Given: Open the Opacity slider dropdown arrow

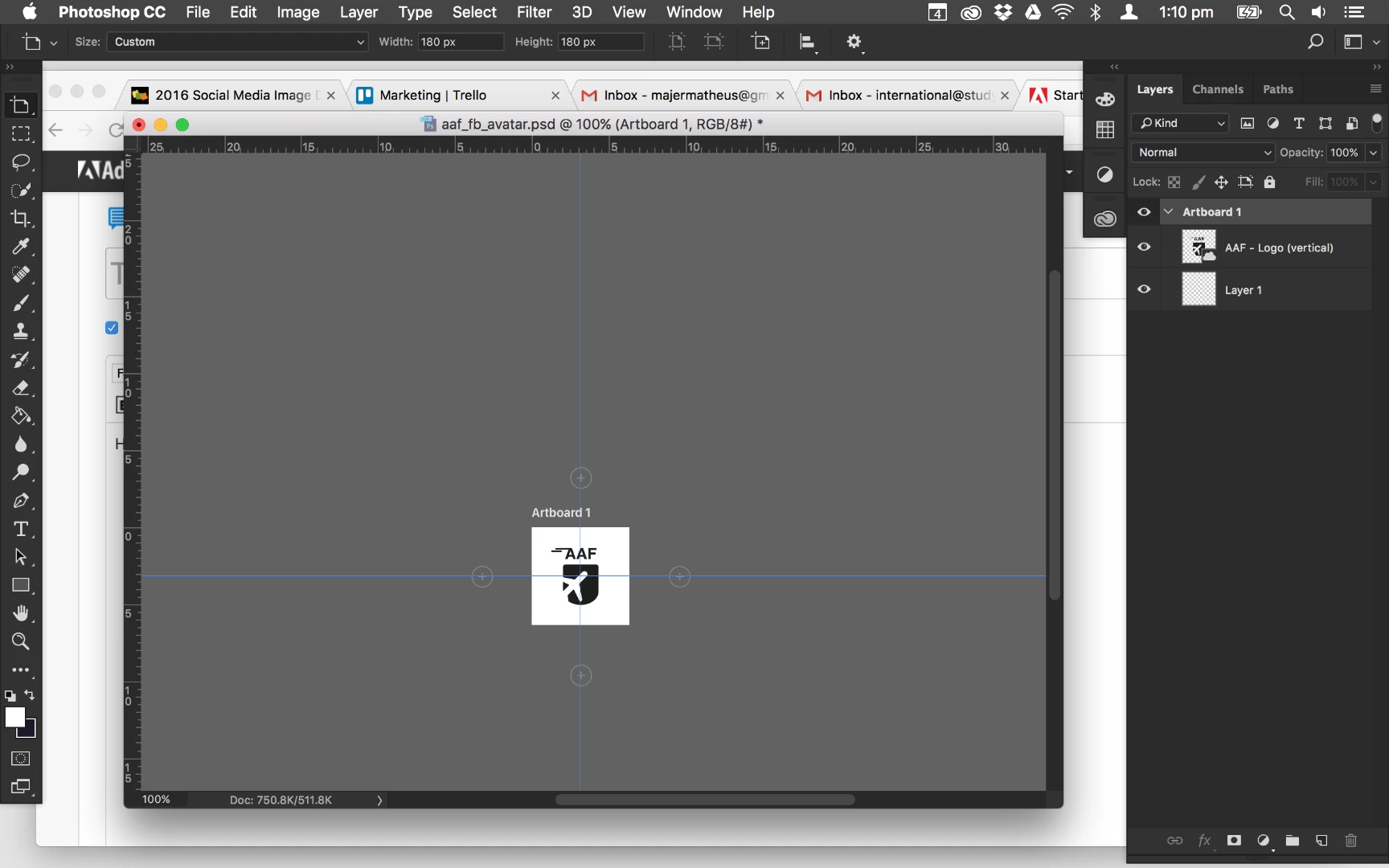Looking at the screenshot, I should 1373,153.
